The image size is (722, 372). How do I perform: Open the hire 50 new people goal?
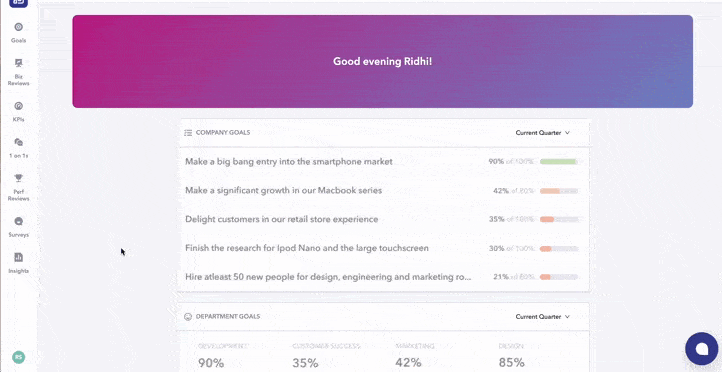[x=328, y=277]
